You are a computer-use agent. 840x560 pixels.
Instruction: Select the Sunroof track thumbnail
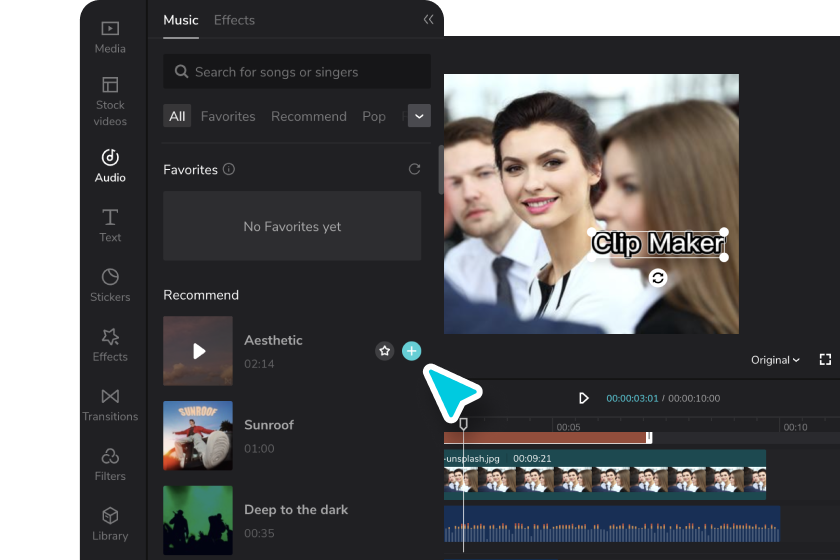[x=198, y=436]
